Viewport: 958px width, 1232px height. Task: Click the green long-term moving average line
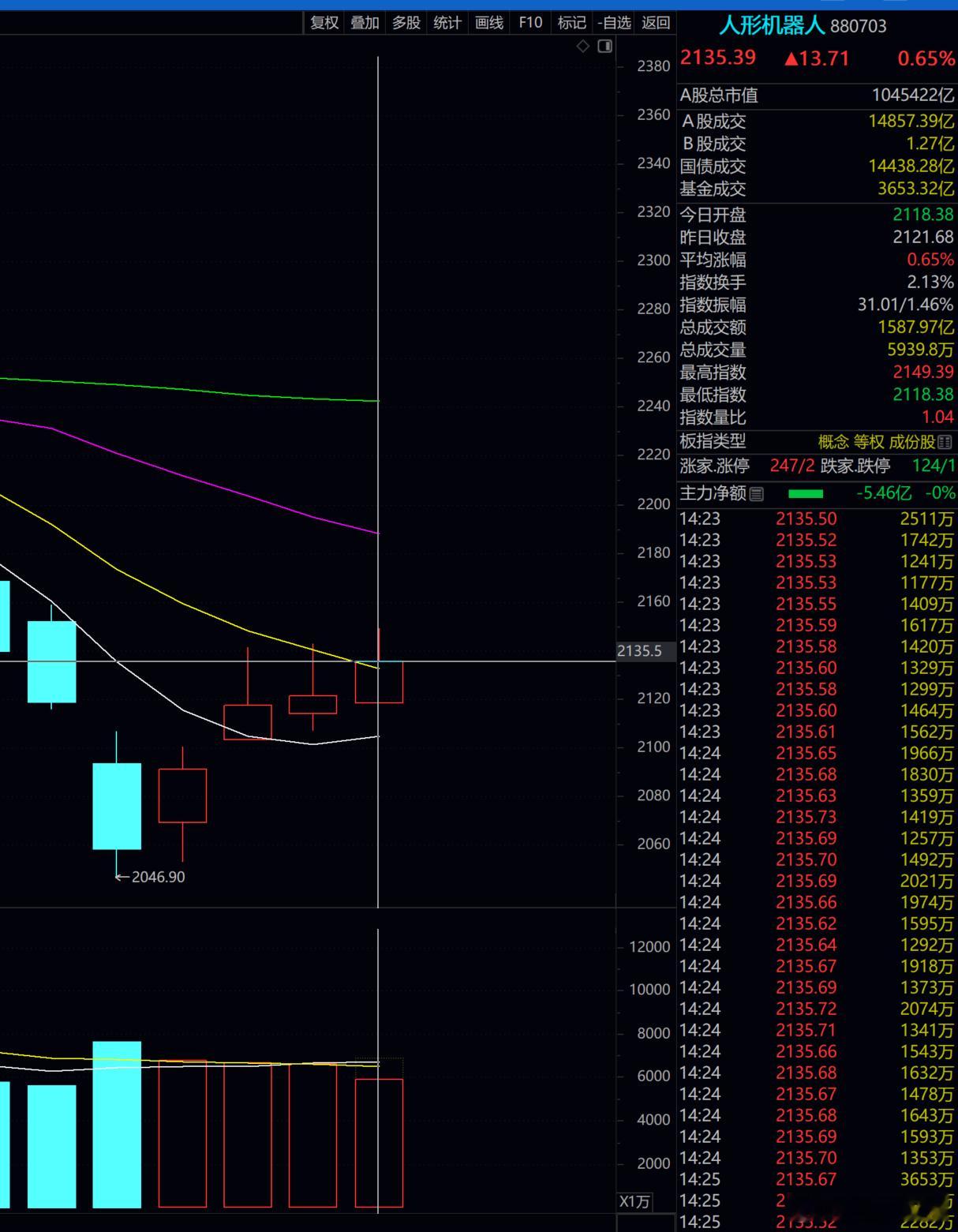click(189, 389)
